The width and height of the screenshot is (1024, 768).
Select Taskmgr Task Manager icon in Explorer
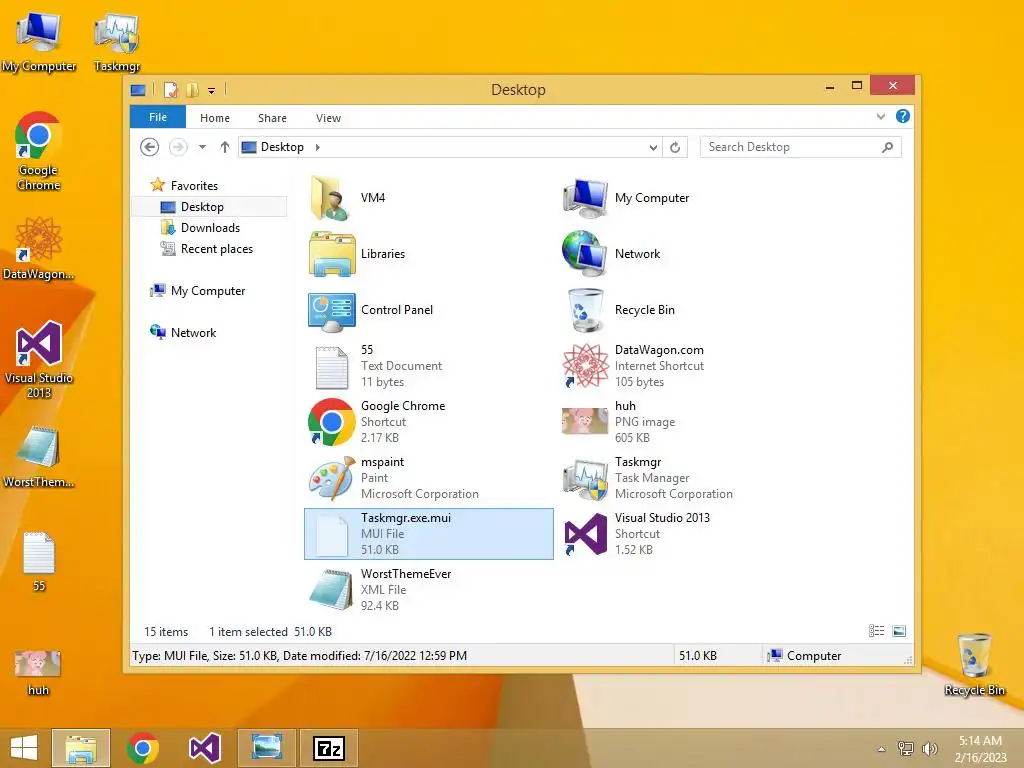coord(585,479)
